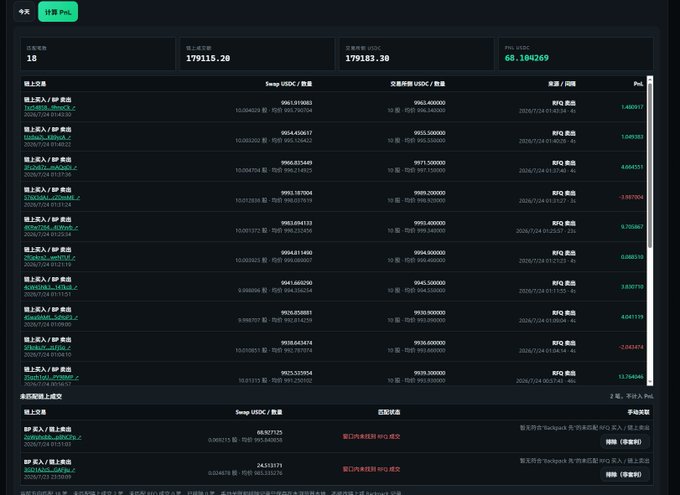Select negative PnL value -3.987004
This screenshot has width=680, height=495.
(x=631, y=197)
